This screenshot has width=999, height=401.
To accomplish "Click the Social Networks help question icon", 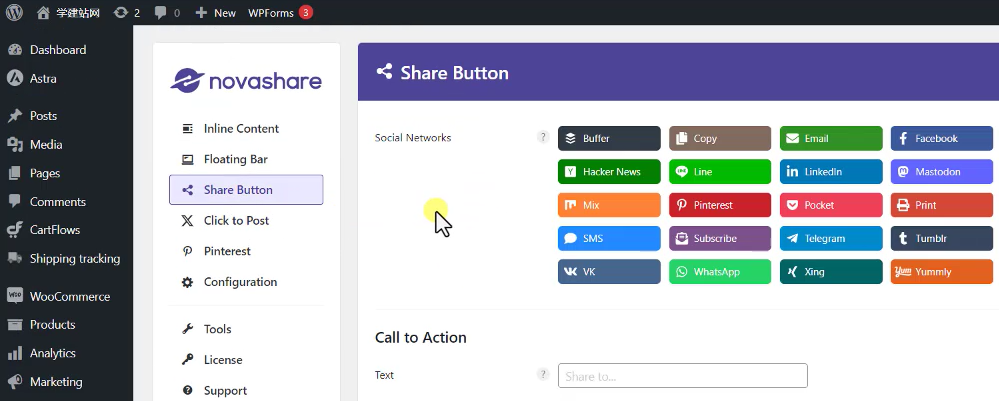I will (543, 138).
